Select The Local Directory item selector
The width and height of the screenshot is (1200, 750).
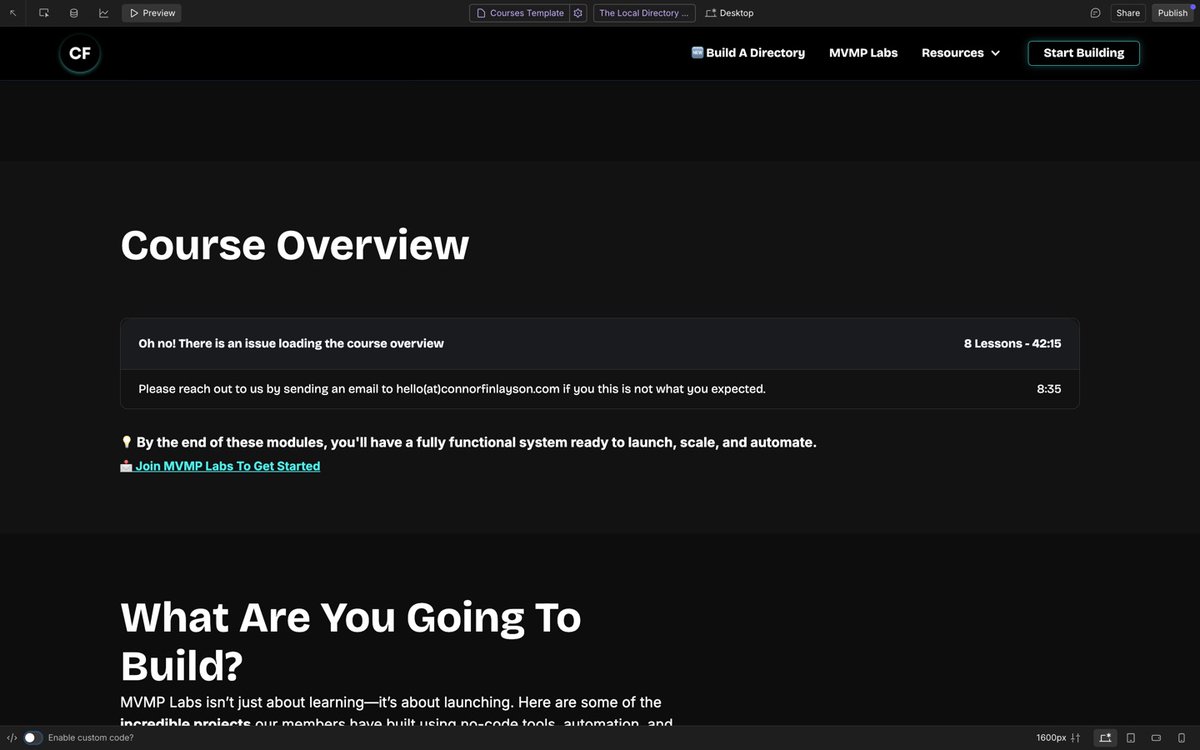(644, 13)
